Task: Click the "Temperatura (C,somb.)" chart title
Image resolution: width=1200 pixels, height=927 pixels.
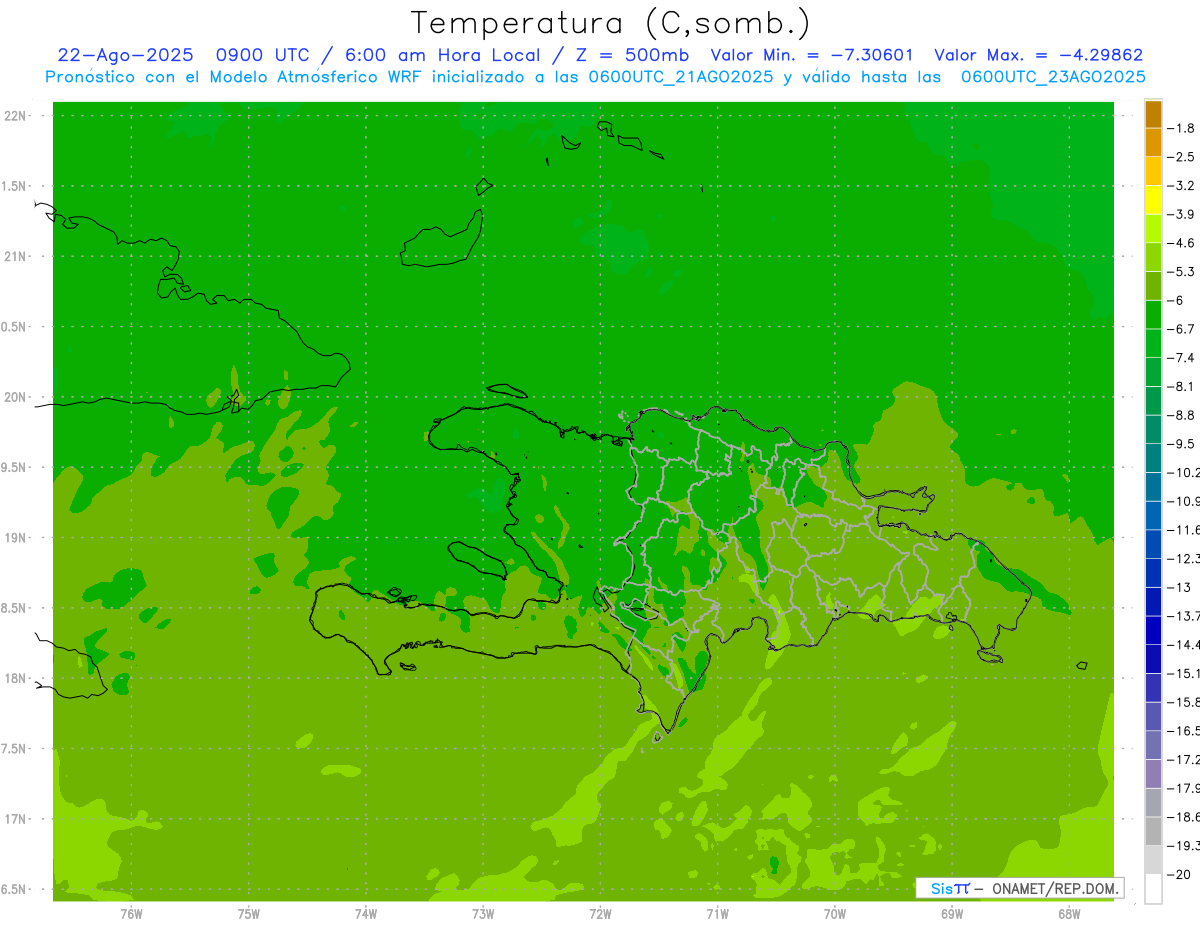Action: [x=610, y=24]
